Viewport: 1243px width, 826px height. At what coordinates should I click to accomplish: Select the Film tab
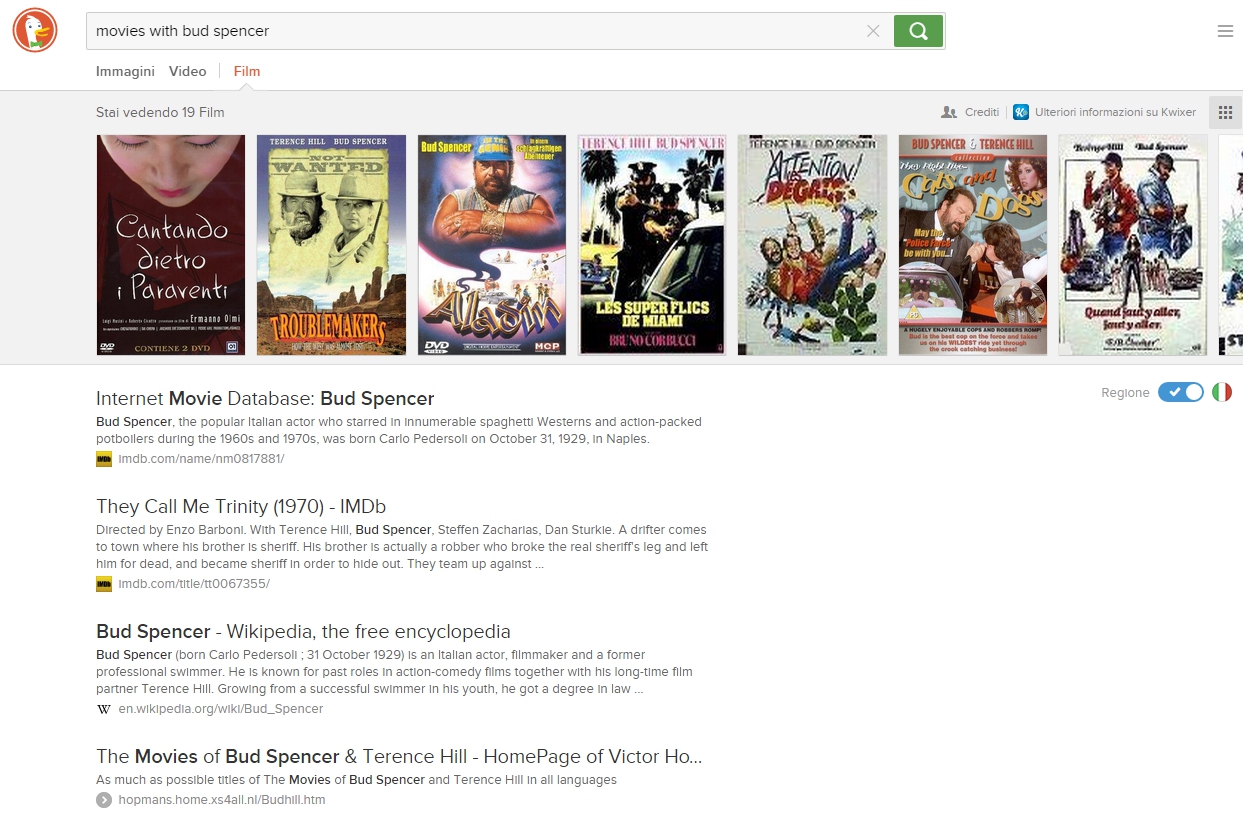pos(247,71)
